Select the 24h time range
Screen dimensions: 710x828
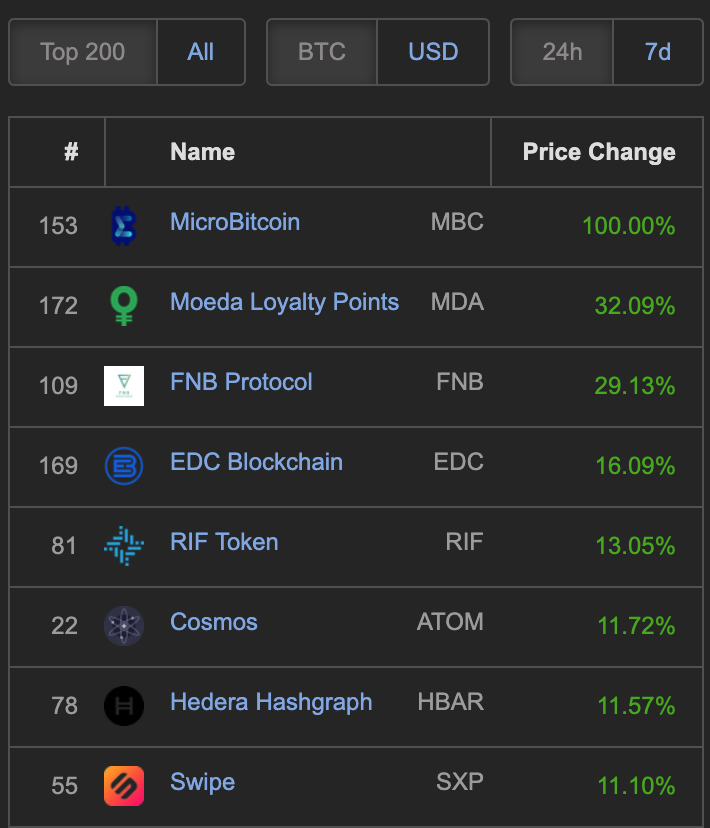562,52
